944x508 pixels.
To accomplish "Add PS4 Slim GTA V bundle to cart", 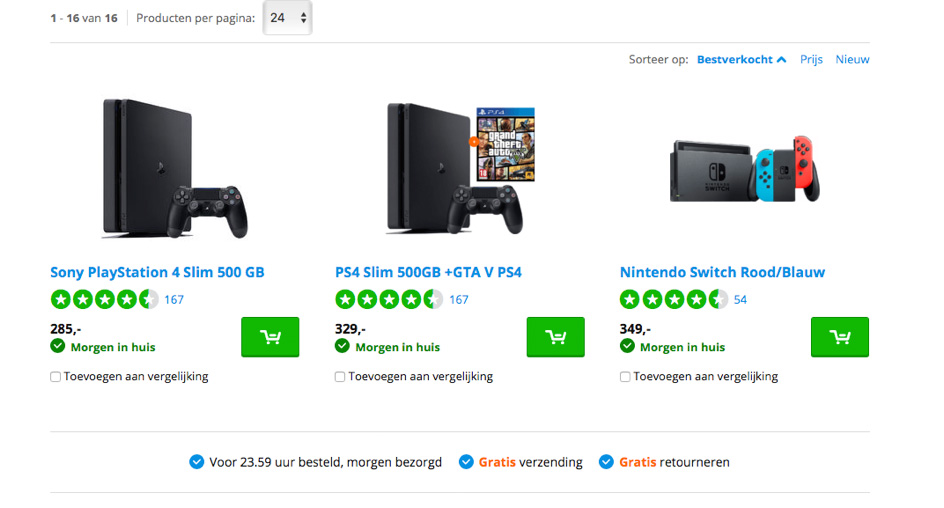I will (555, 337).
